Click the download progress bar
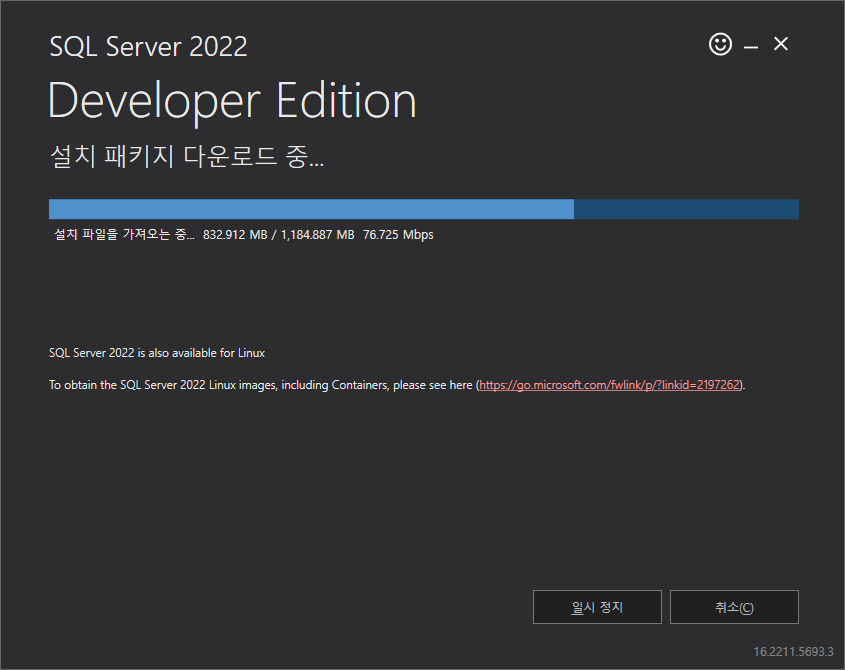The height and width of the screenshot is (670, 845). coord(424,209)
